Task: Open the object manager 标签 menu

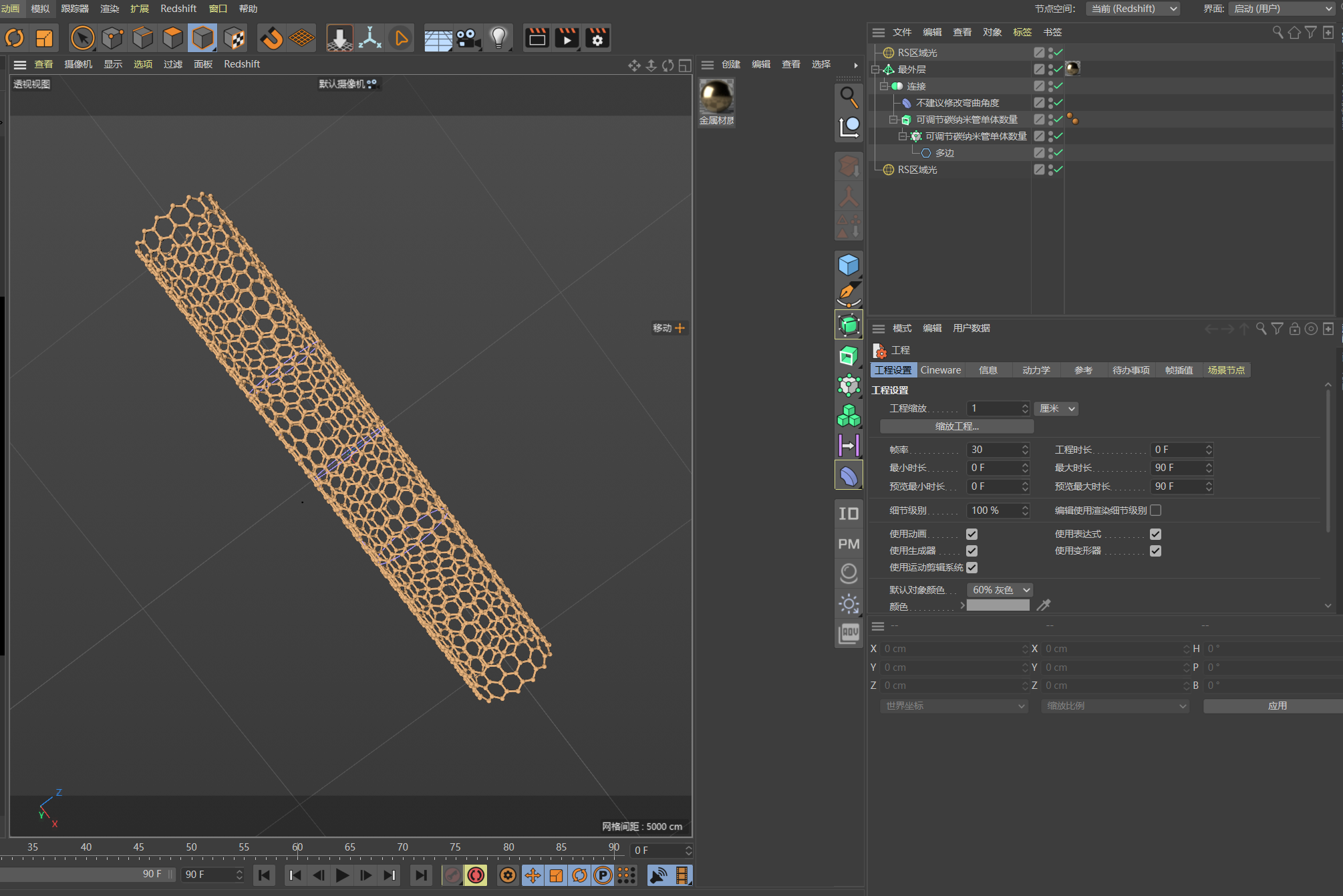Action: (1022, 32)
